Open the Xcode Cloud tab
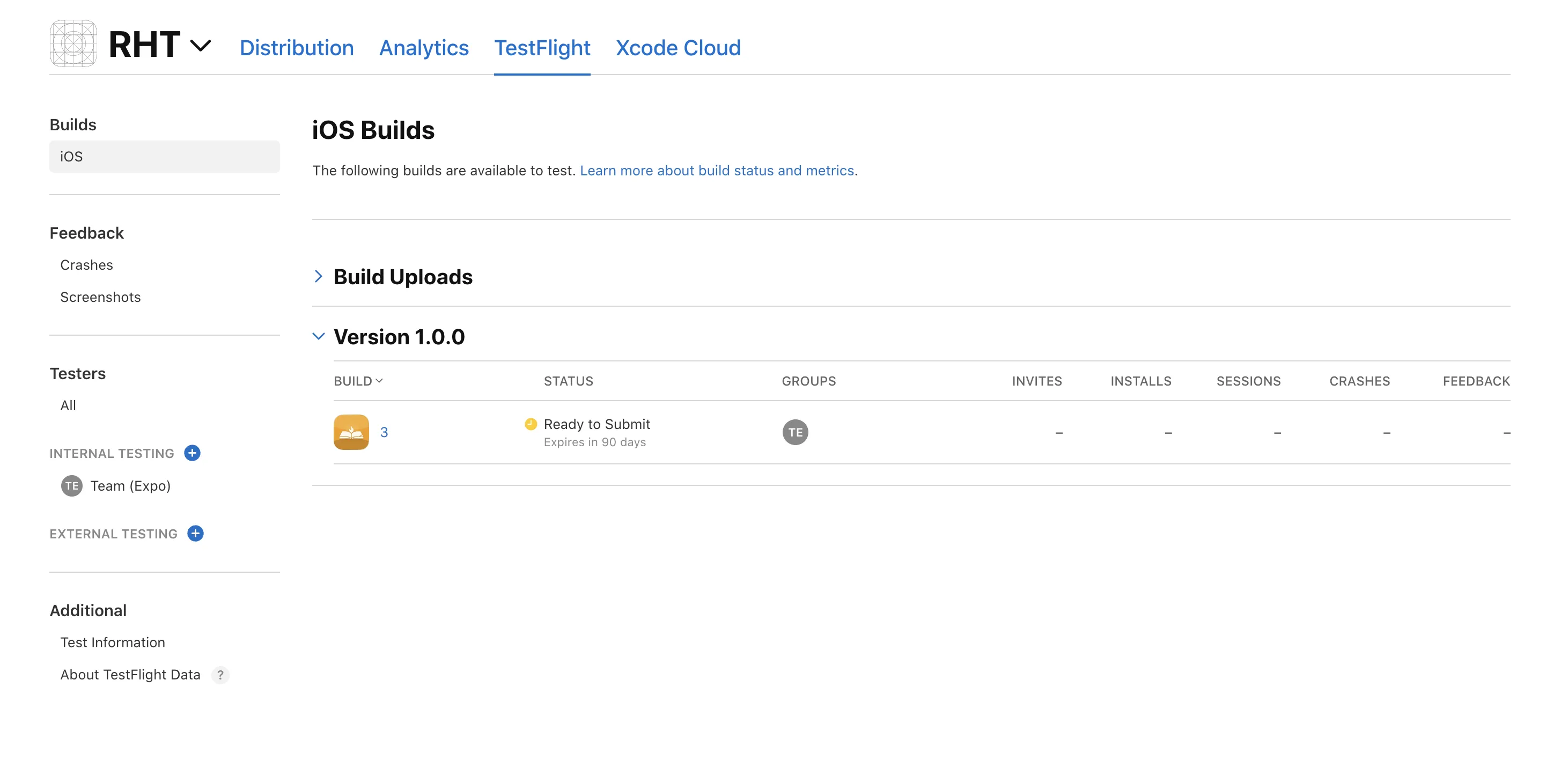 tap(678, 47)
